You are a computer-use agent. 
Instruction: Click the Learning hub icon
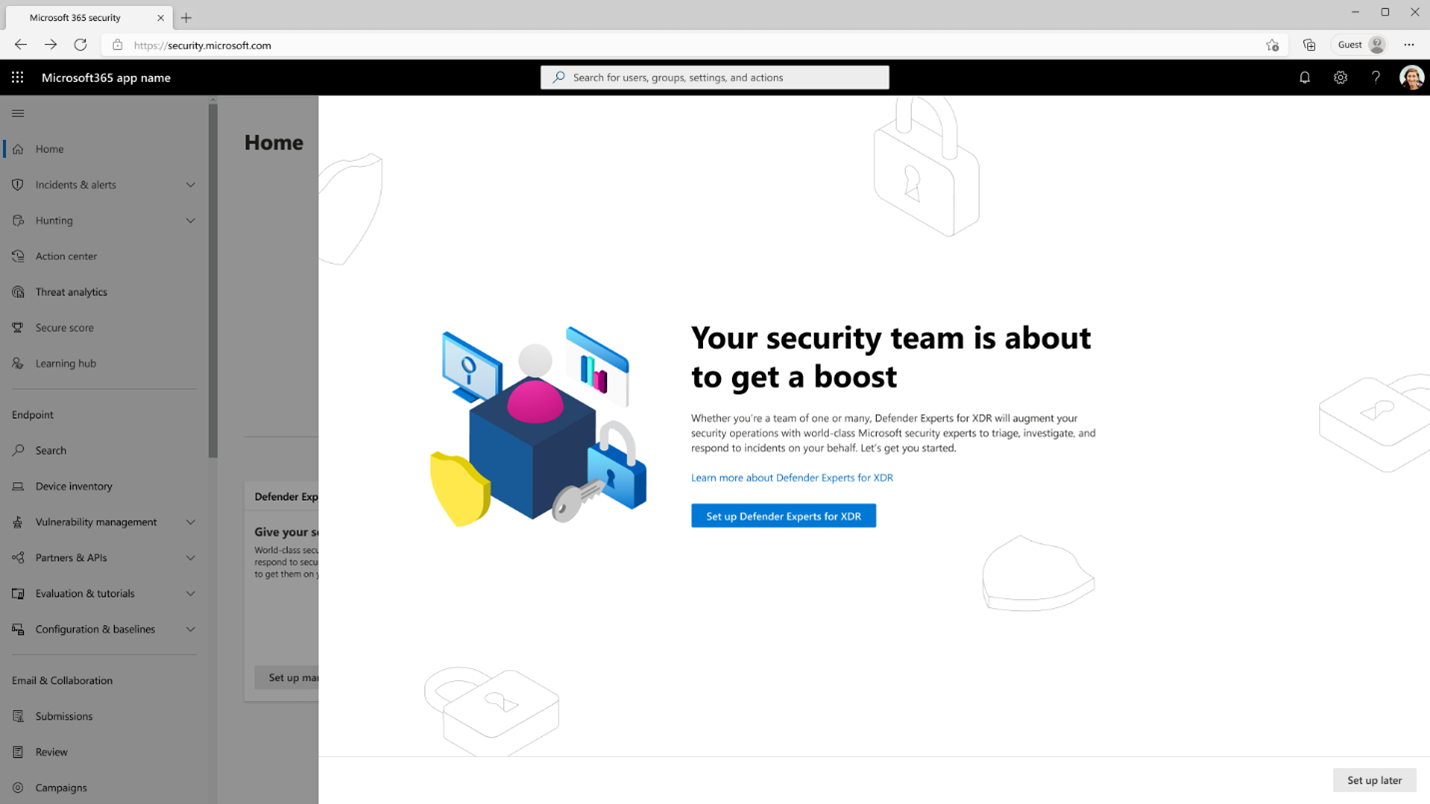18,364
